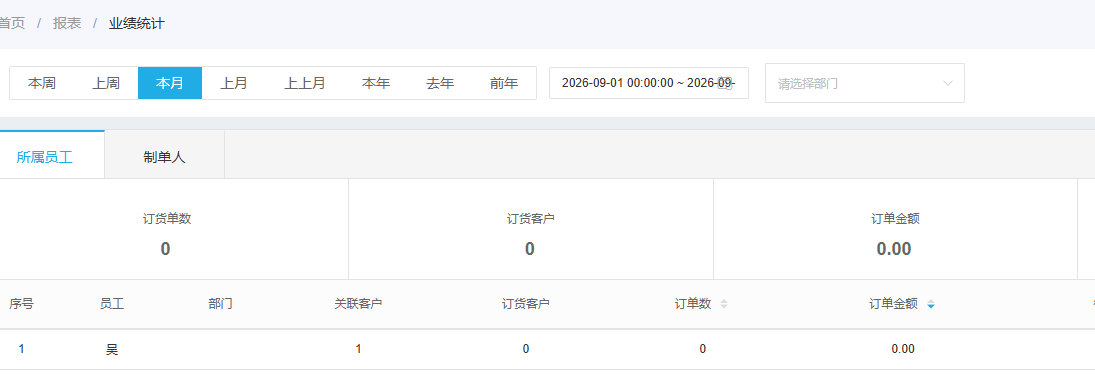The height and width of the screenshot is (390, 1095).
Task: Open the 请选择部门 department dropdown
Action: (865, 83)
